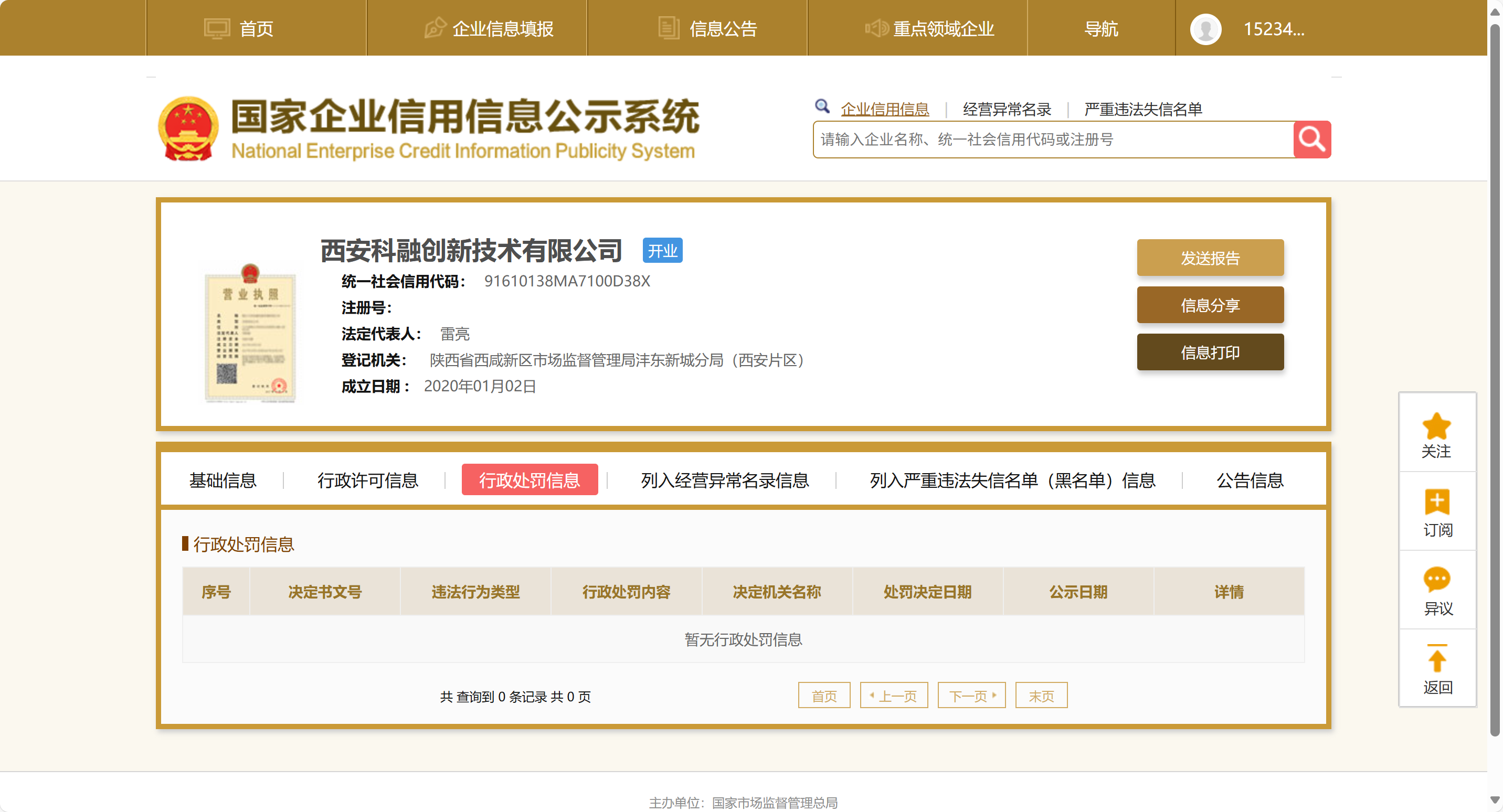Switch to 基础信息 tab
The width and height of the screenshot is (1503, 812).
(x=223, y=480)
